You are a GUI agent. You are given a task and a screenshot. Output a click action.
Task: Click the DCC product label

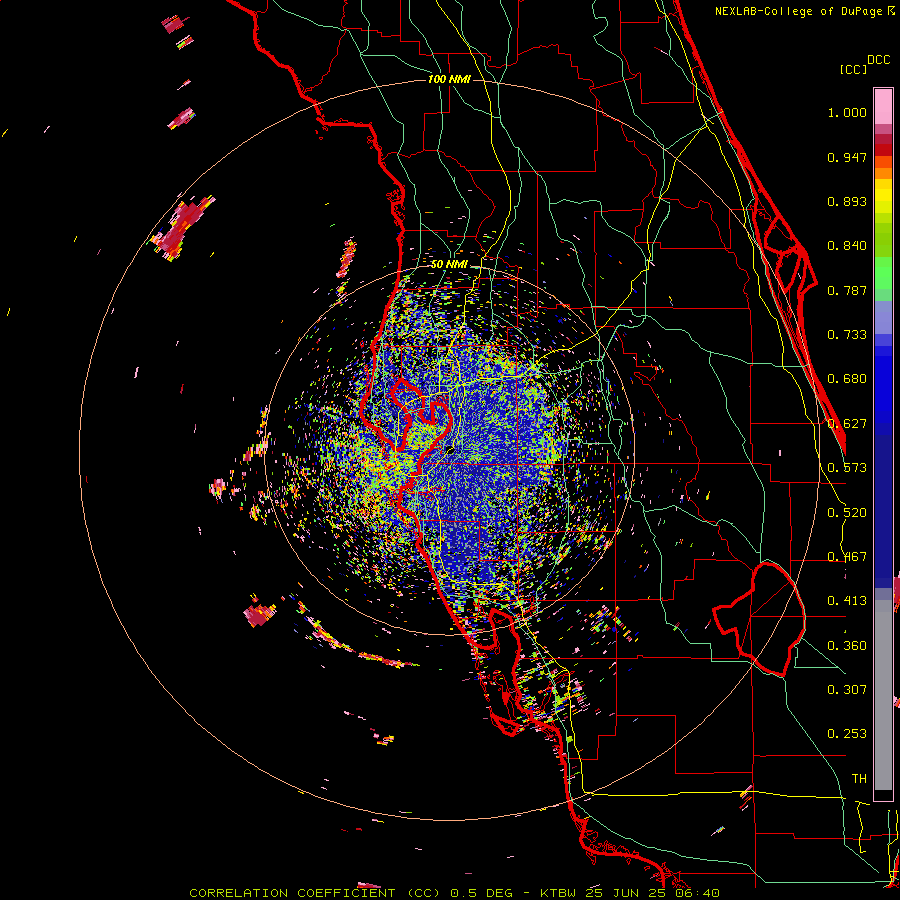pyautogui.click(x=879, y=60)
